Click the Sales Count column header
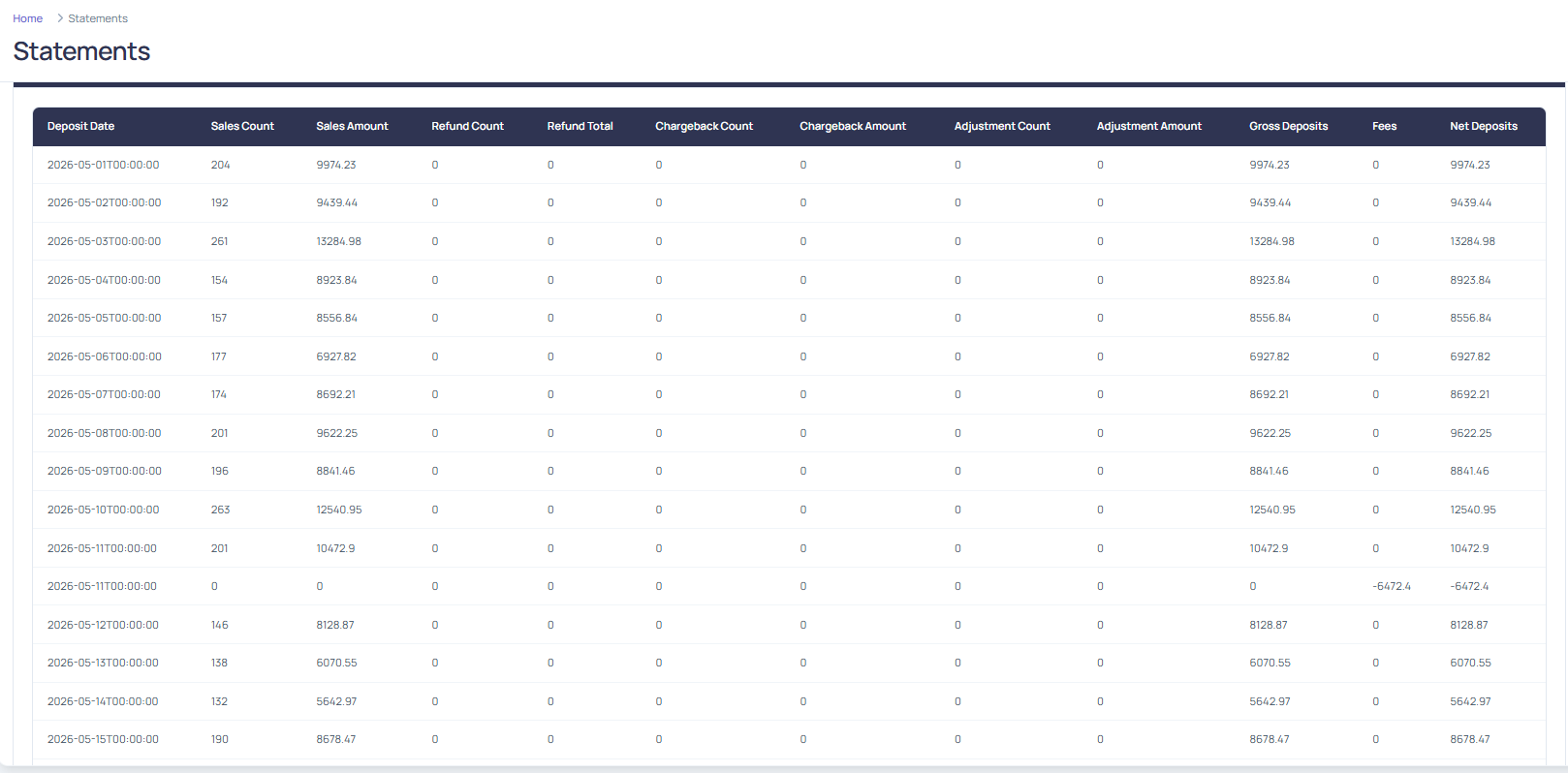This screenshot has width=1568, height=773. pyautogui.click(x=242, y=126)
